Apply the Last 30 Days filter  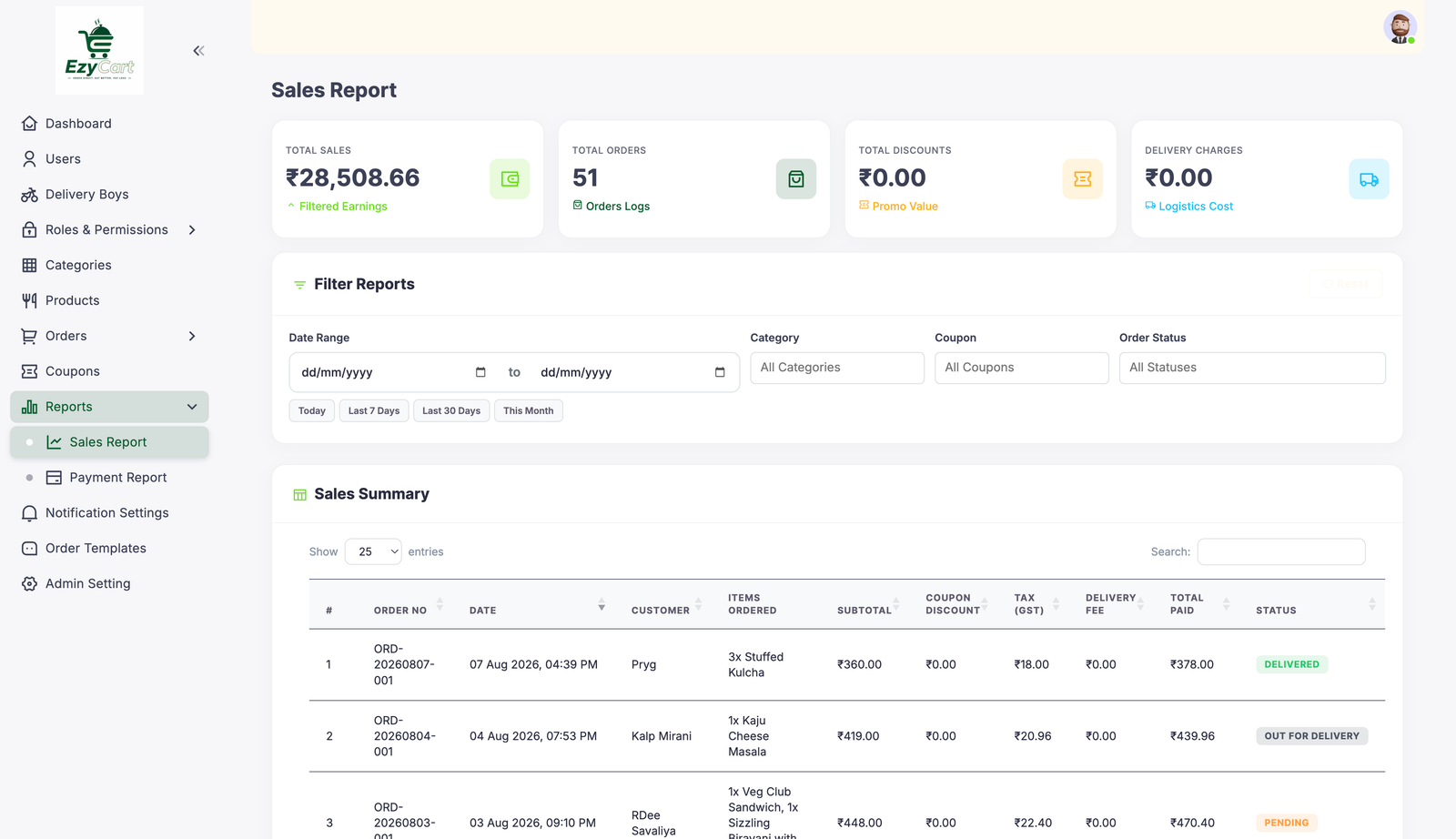point(451,411)
